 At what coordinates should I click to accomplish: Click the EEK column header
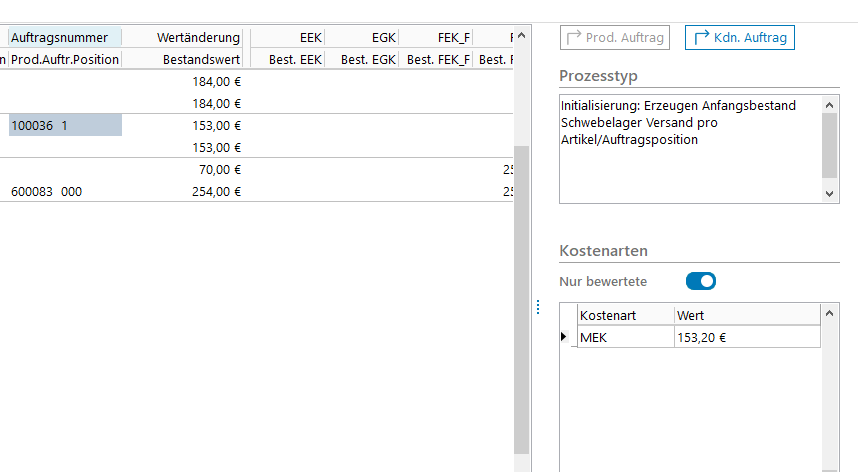(287, 38)
